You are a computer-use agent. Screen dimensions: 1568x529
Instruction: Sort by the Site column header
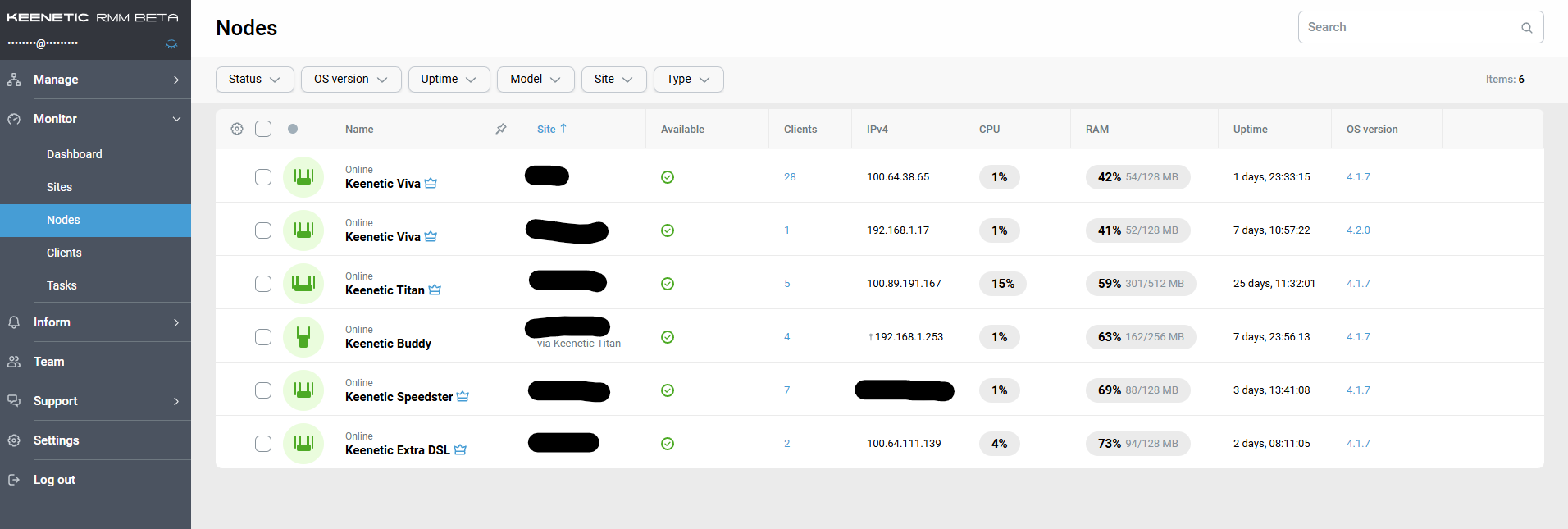click(546, 130)
